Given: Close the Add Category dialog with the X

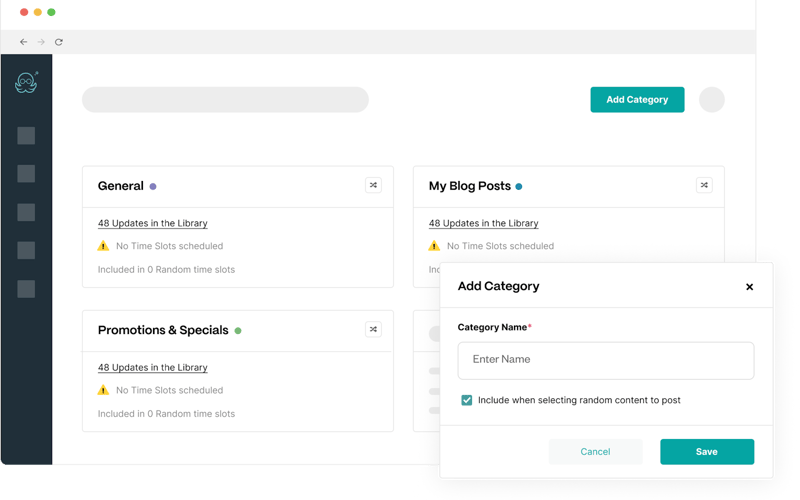Looking at the screenshot, I should (x=749, y=287).
